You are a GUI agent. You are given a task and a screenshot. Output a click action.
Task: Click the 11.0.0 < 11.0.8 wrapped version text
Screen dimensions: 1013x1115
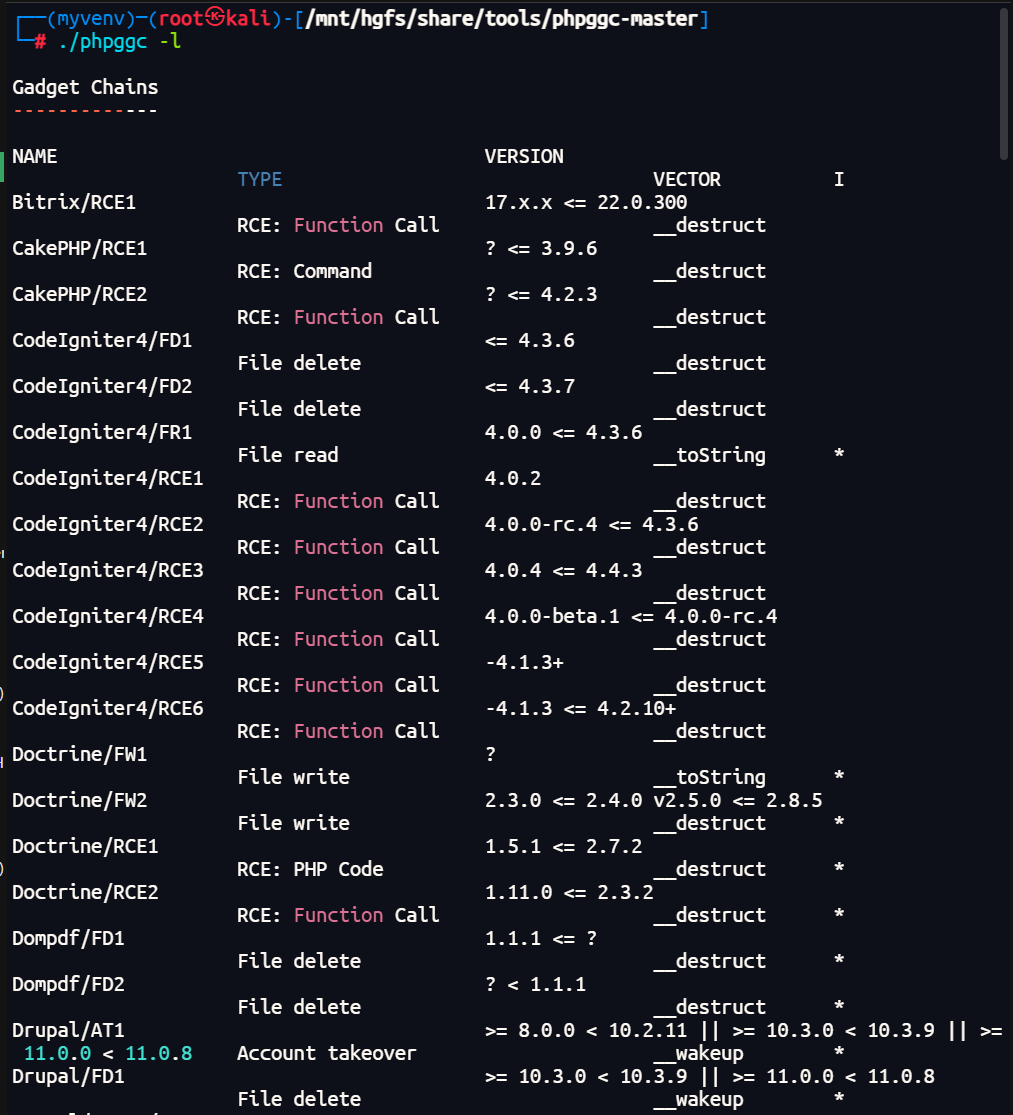108,1053
